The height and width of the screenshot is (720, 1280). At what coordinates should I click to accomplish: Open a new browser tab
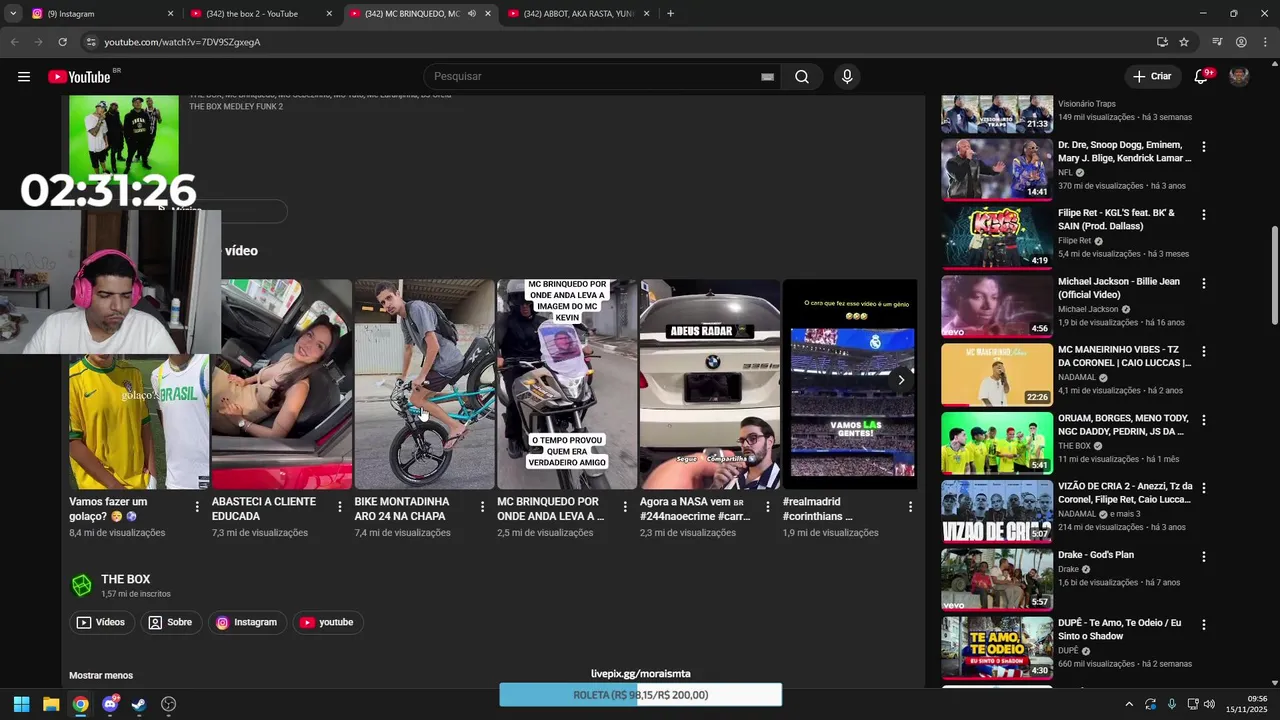[x=670, y=14]
